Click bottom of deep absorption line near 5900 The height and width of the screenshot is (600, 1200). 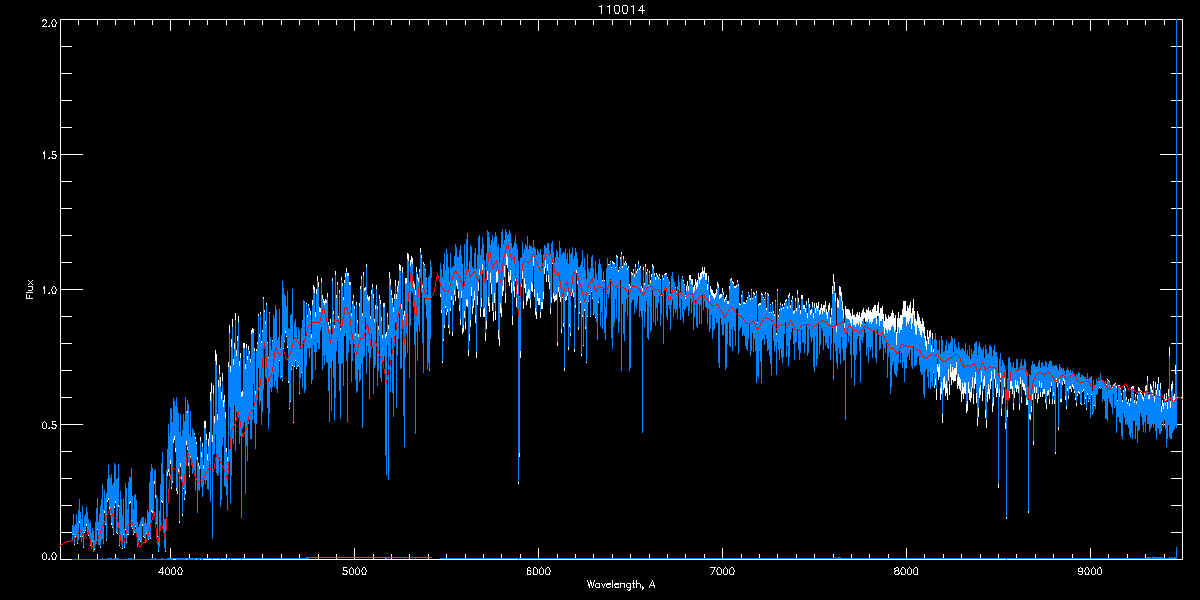[518, 482]
